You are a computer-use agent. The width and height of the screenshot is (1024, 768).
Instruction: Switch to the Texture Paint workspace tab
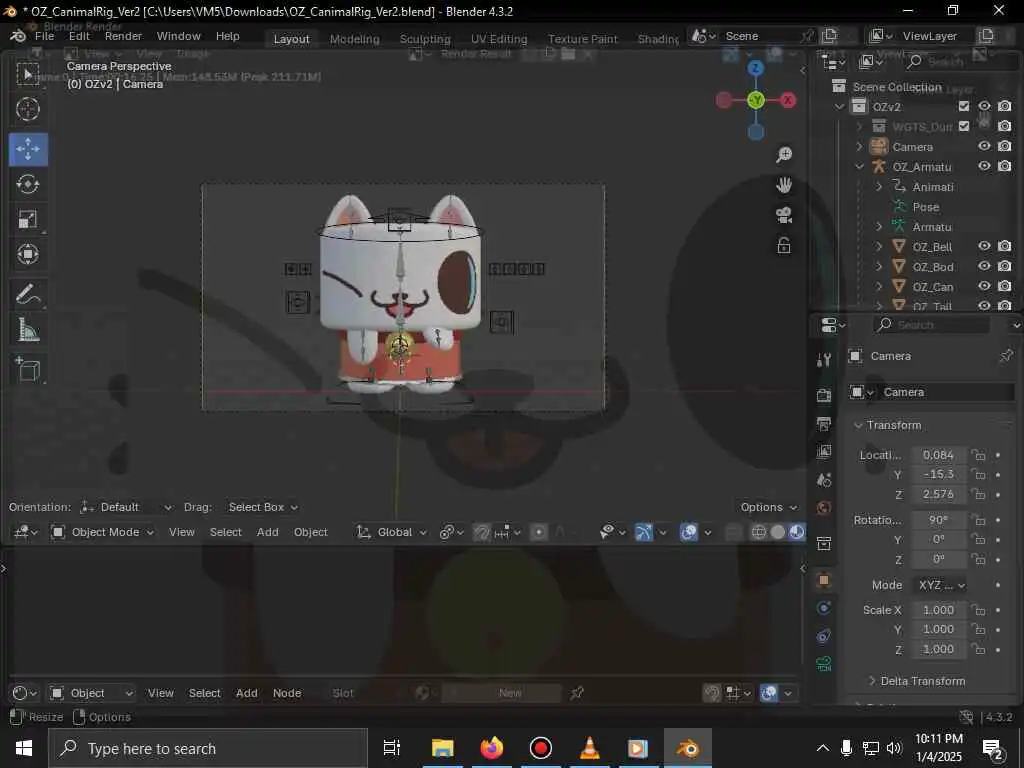click(x=583, y=39)
